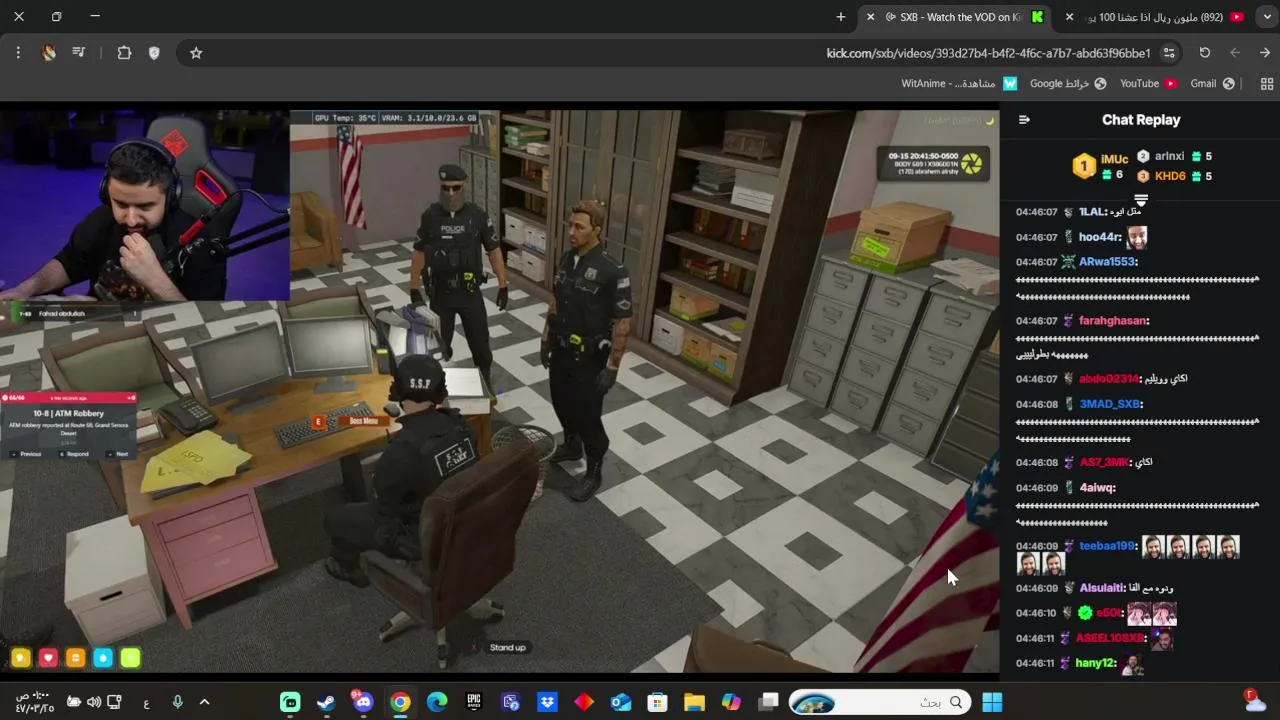1280x720 pixels.
Task: Click chat username farahghasan
Action: click(x=1113, y=320)
